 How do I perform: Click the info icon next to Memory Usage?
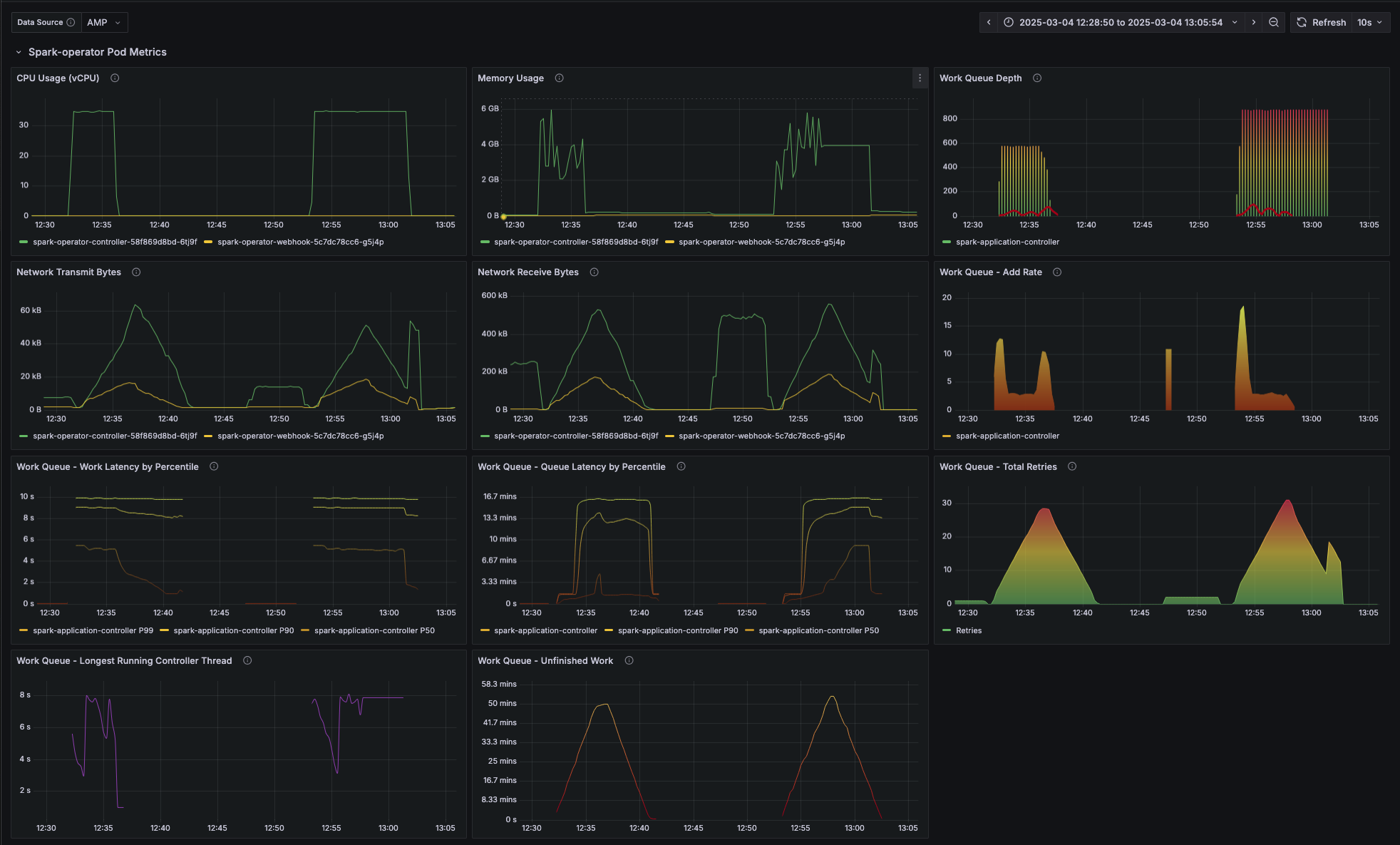(x=560, y=78)
